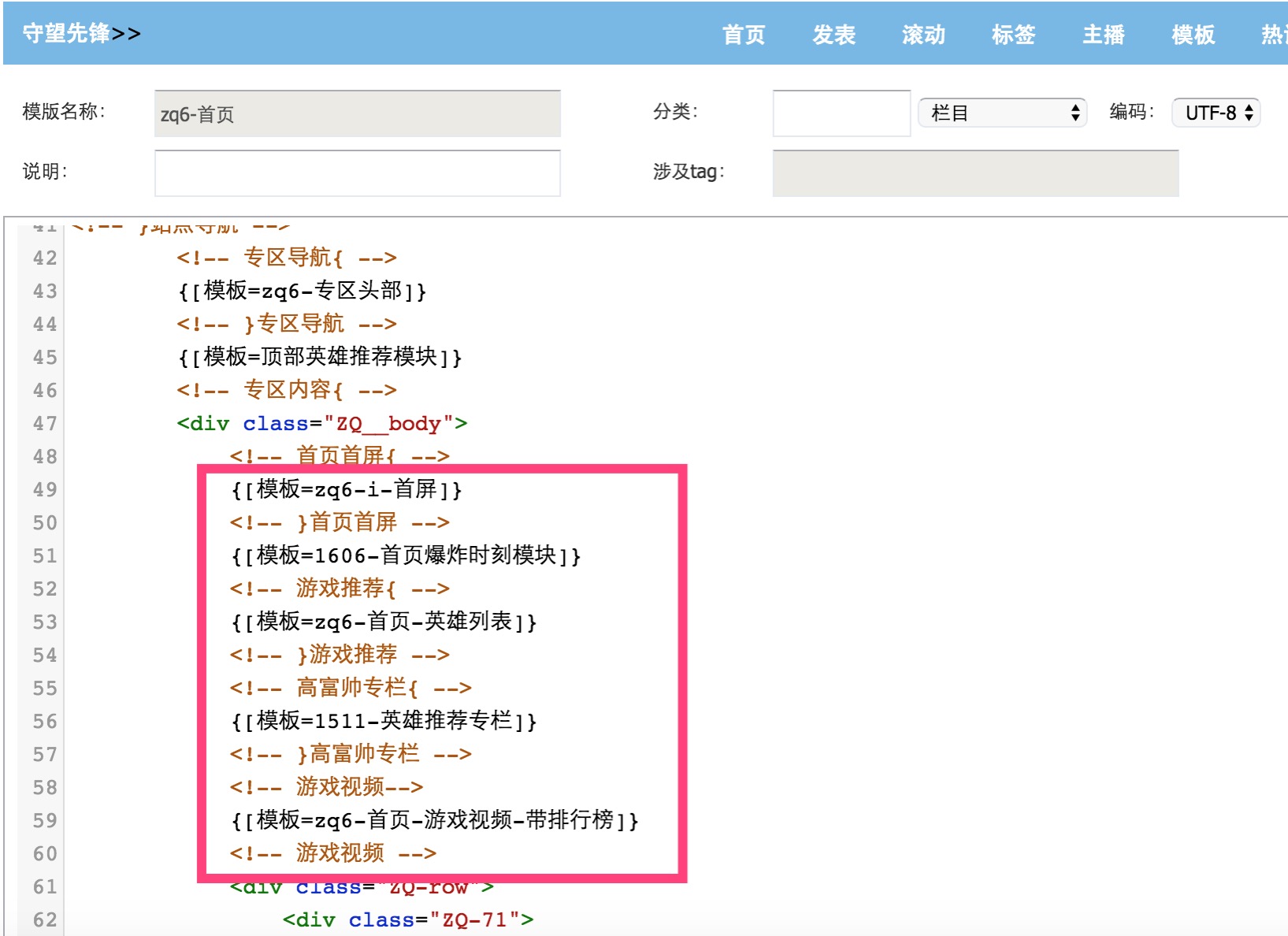Click comment <!-- 专区导航{ -->
The height and width of the screenshot is (936, 1288).
click(287, 258)
